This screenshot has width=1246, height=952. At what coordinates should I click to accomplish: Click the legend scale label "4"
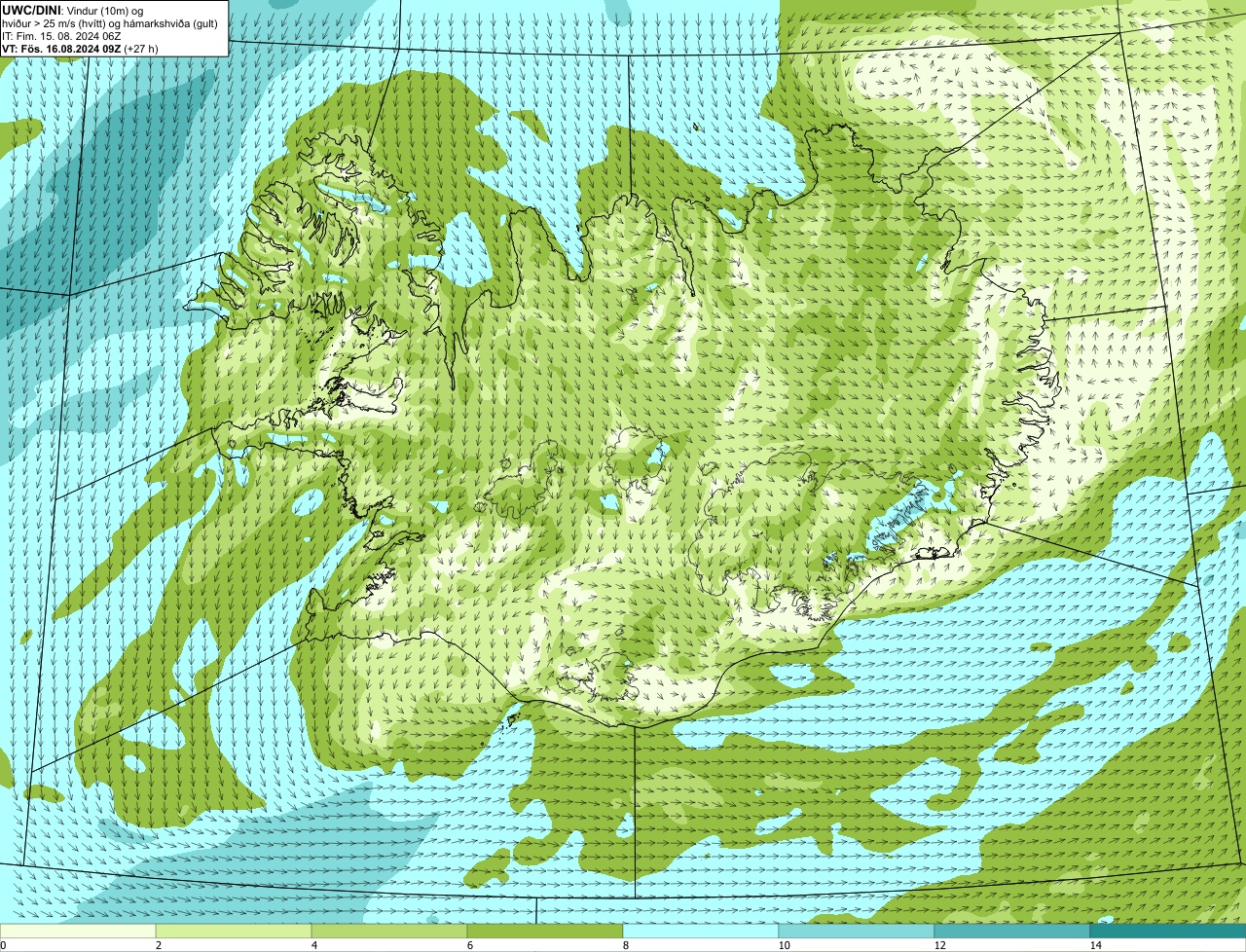coord(313,945)
